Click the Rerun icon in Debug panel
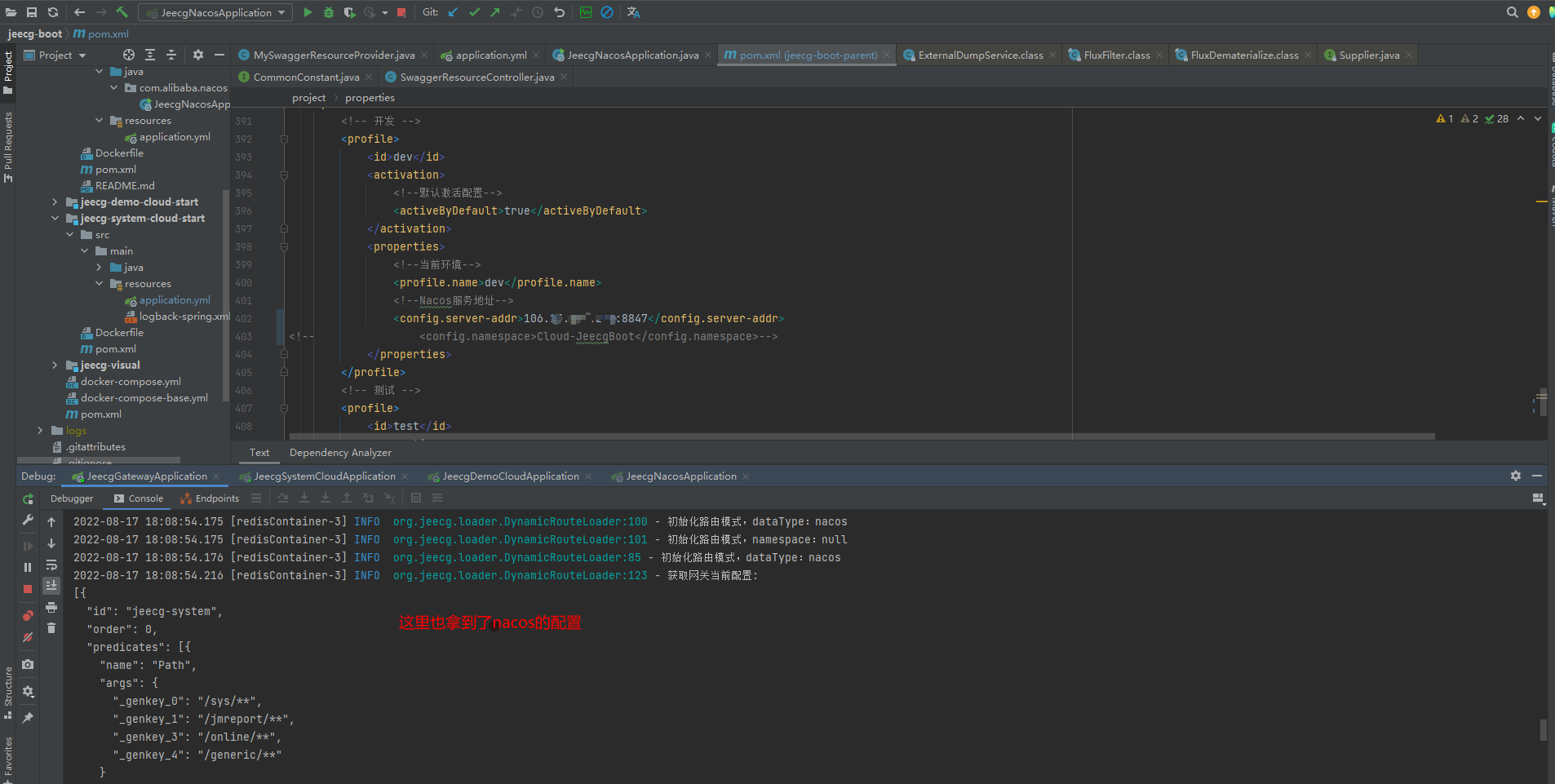 28,498
